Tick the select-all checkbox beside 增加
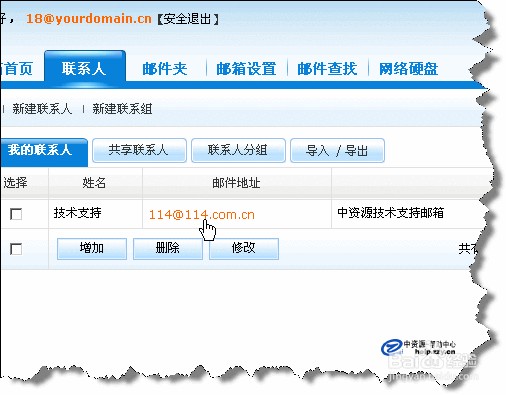This screenshot has height=395, width=506. [16, 249]
